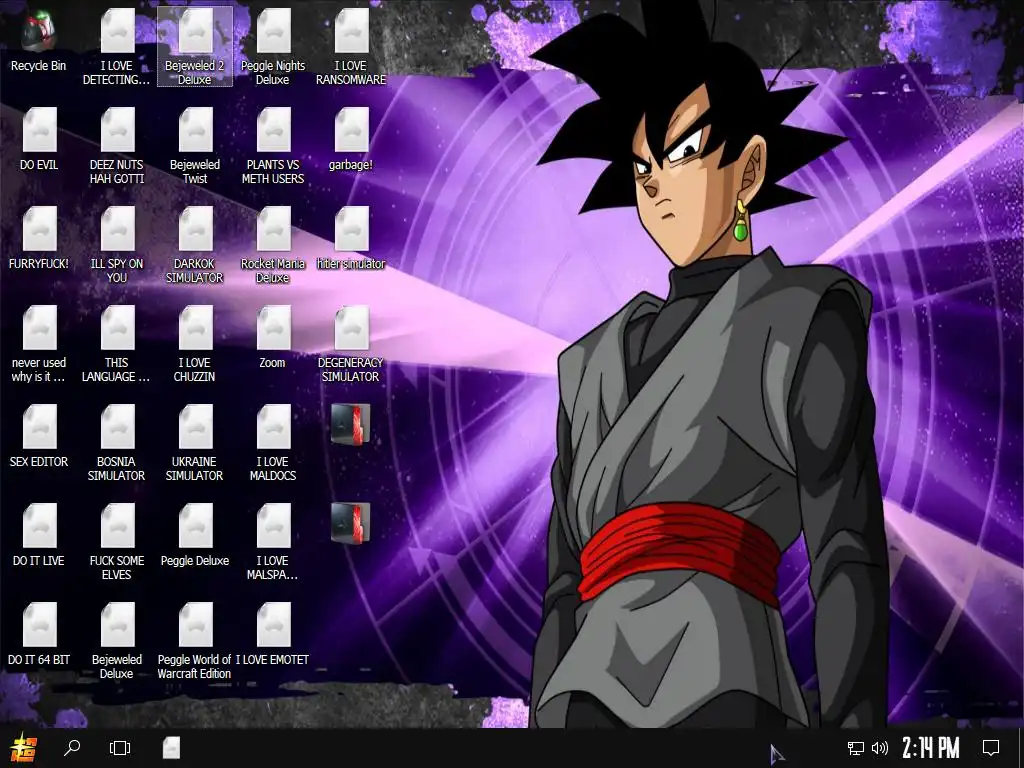Select the Bejeweled Twist shortcut
This screenshot has width=1024, height=768.
point(195,146)
